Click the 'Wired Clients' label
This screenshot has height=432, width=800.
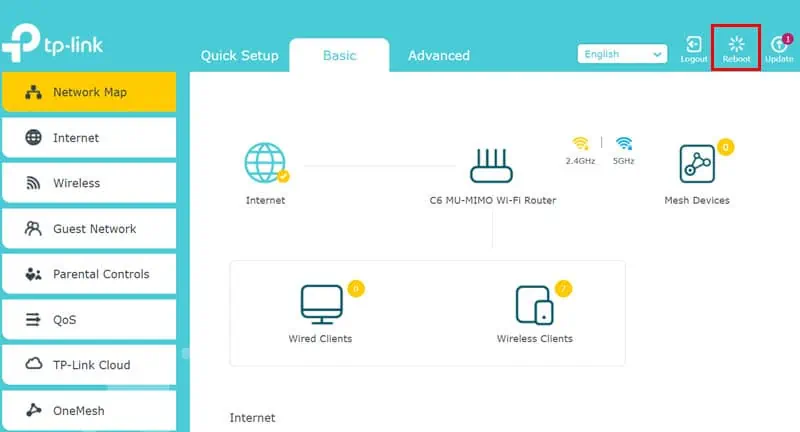320,339
